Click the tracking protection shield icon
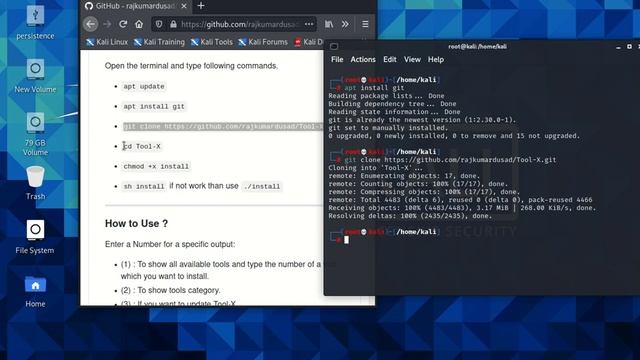640x360 pixels. click(x=159, y=24)
